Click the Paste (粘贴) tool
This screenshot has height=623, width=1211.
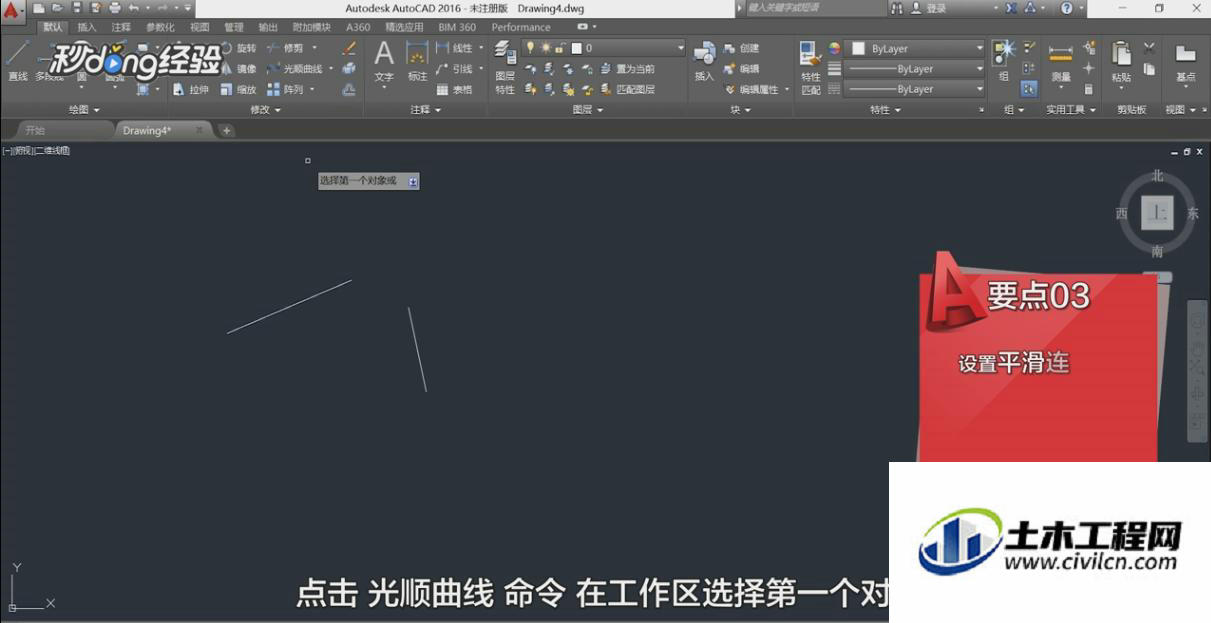click(1121, 62)
